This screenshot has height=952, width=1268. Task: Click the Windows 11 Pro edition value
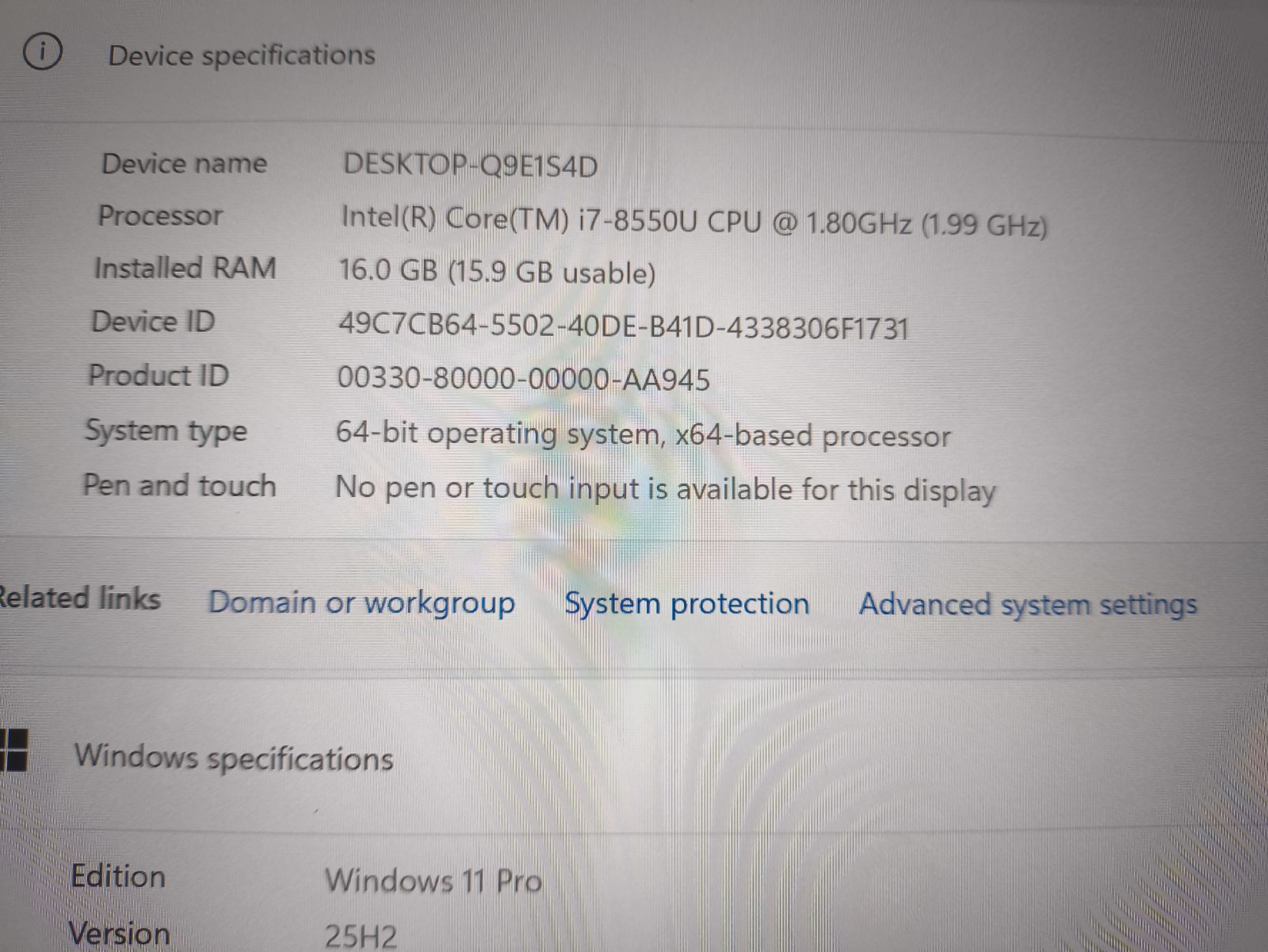433,881
